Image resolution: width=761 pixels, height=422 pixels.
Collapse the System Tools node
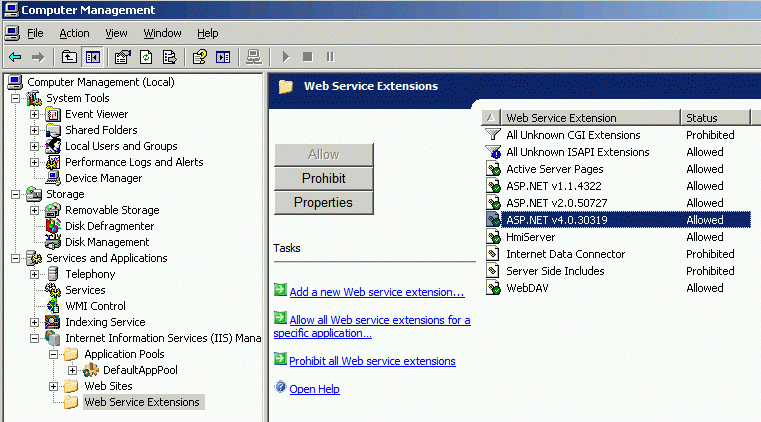(x=16, y=98)
